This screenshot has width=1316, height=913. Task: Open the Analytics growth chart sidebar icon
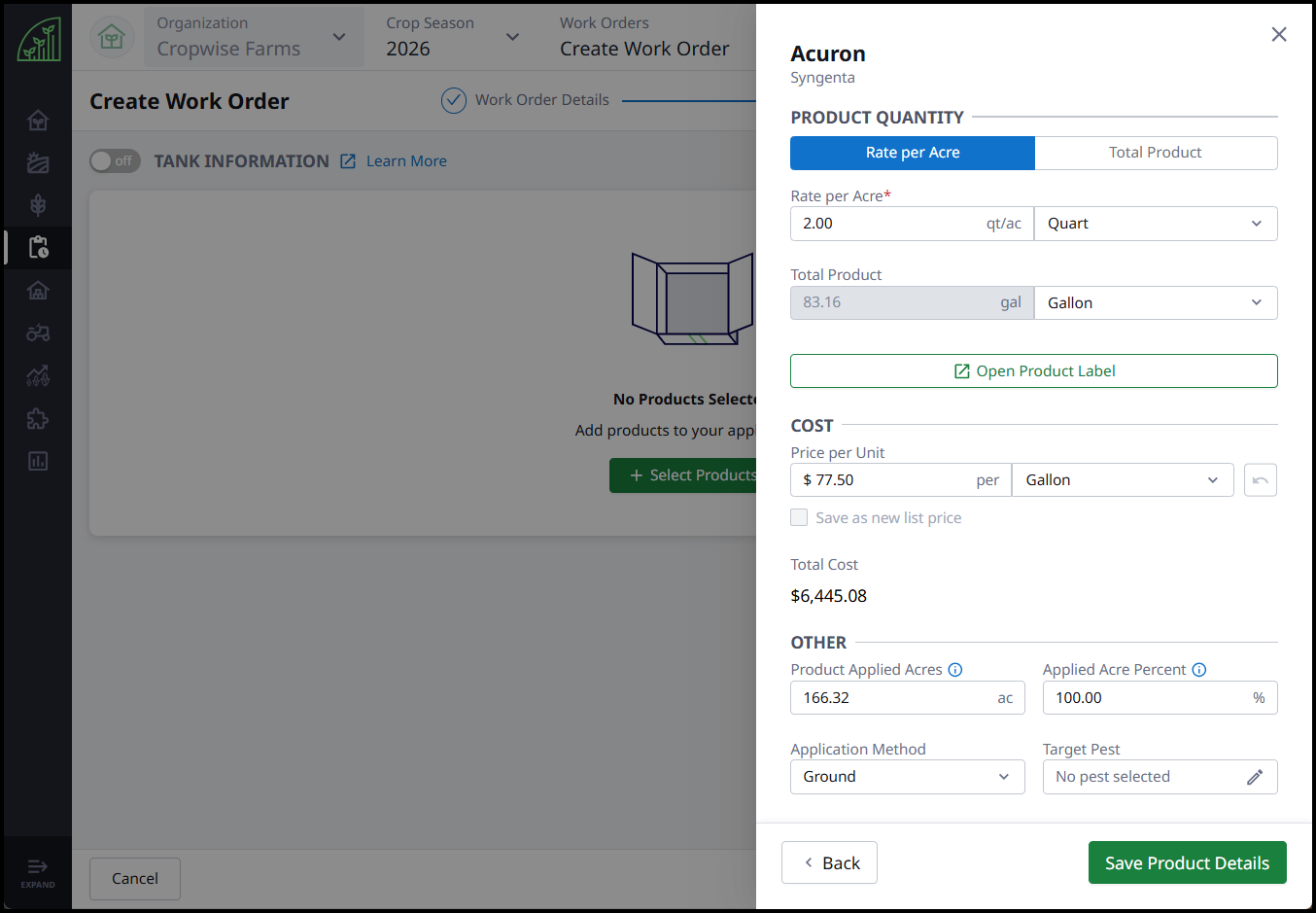click(x=38, y=375)
